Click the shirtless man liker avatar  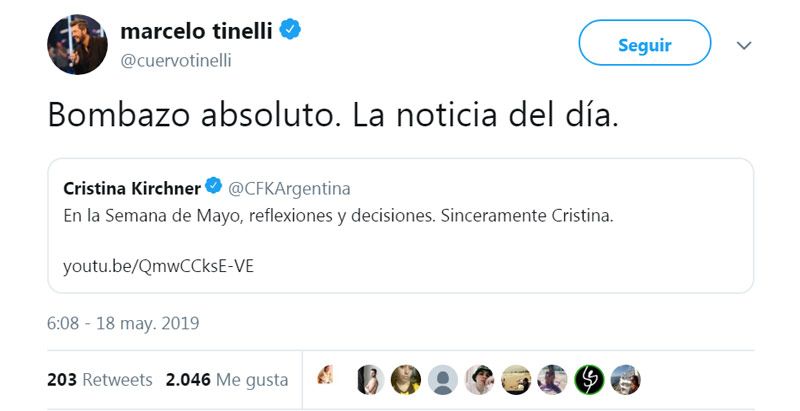371,379
